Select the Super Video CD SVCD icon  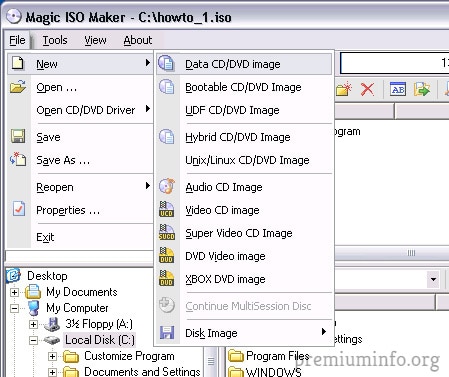166,232
